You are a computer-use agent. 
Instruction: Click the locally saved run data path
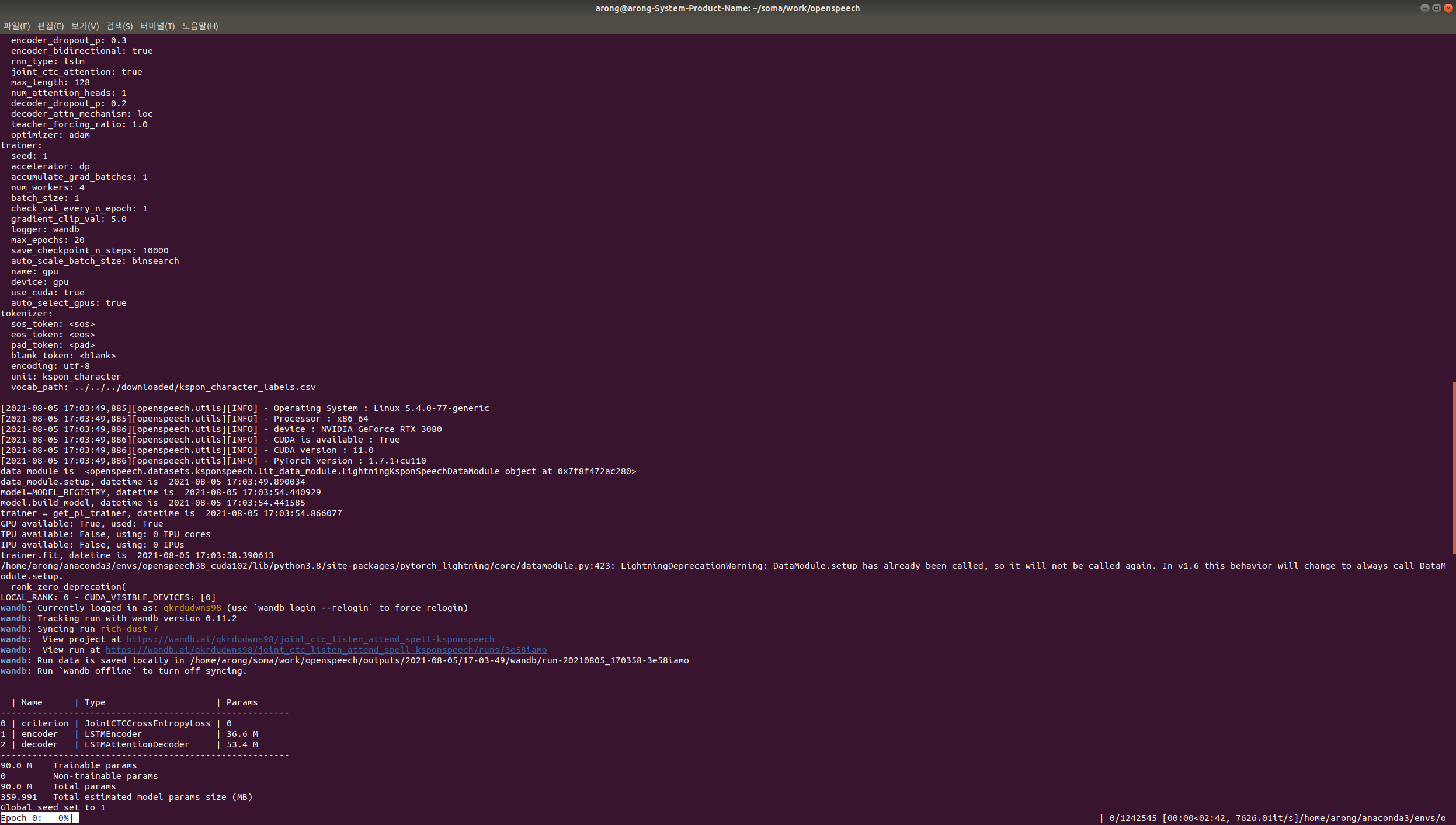(439, 660)
